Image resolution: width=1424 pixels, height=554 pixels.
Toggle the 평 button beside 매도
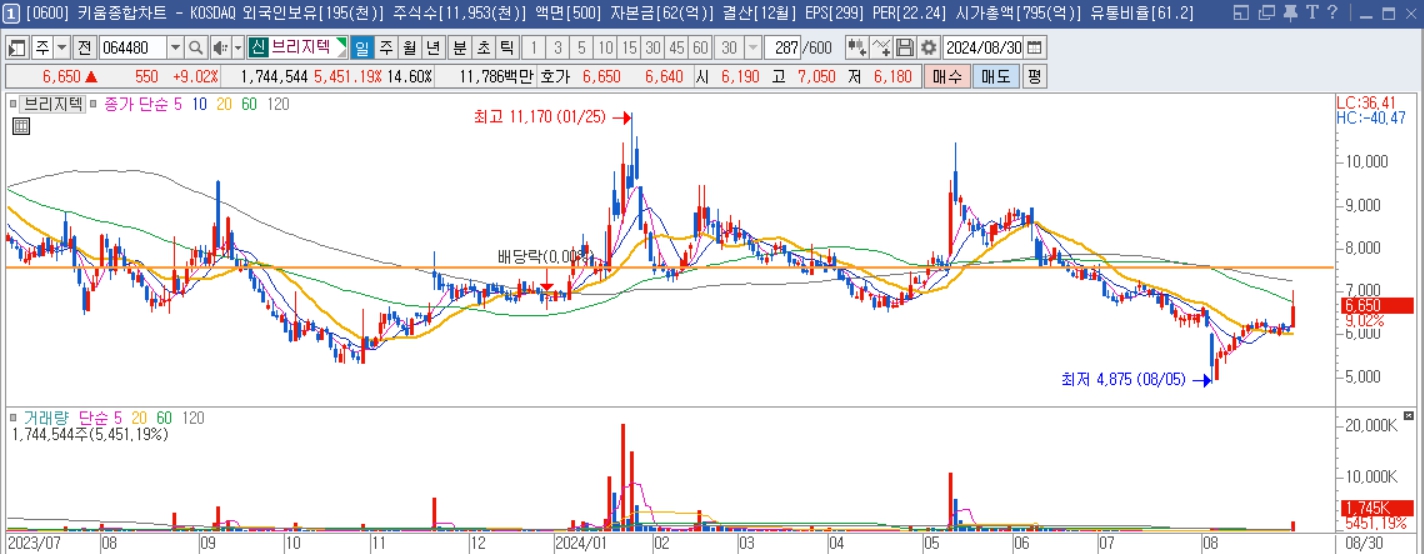tap(1035, 77)
